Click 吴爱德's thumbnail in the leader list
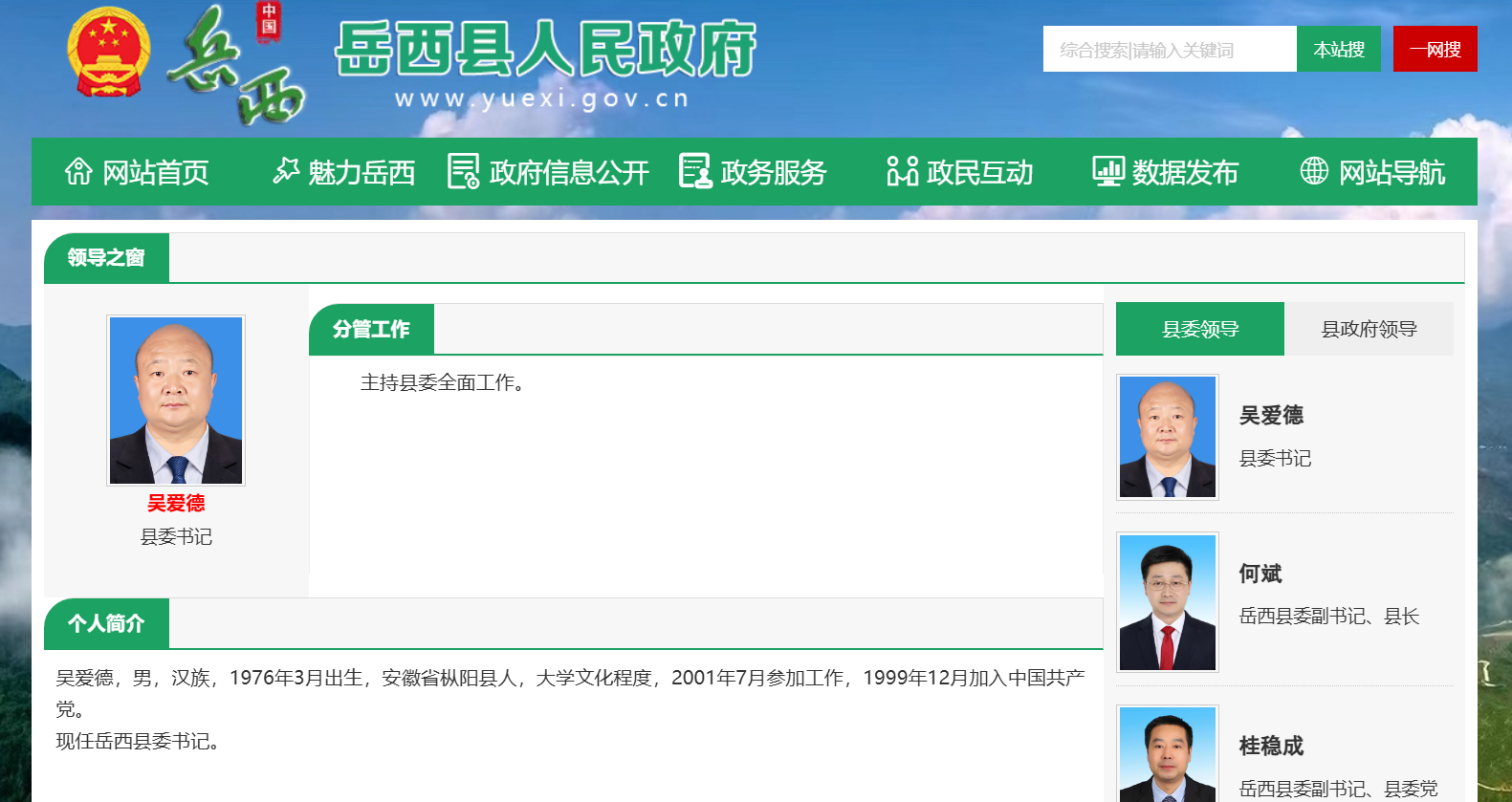The image size is (1512, 802). pyautogui.click(x=1168, y=437)
